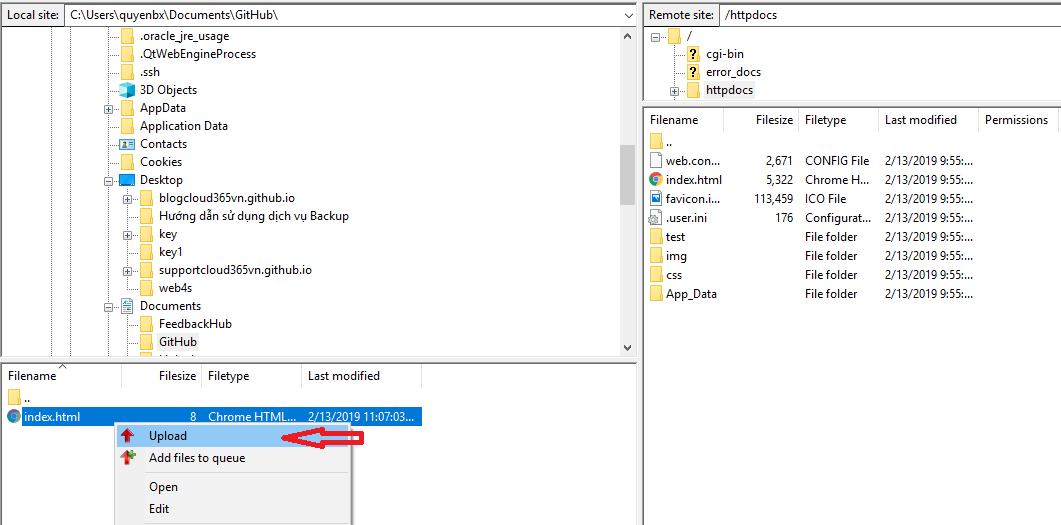This screenshot has width=1061, height=525.
Task: Click the local parent folder icon
Action: pos(14,397)
